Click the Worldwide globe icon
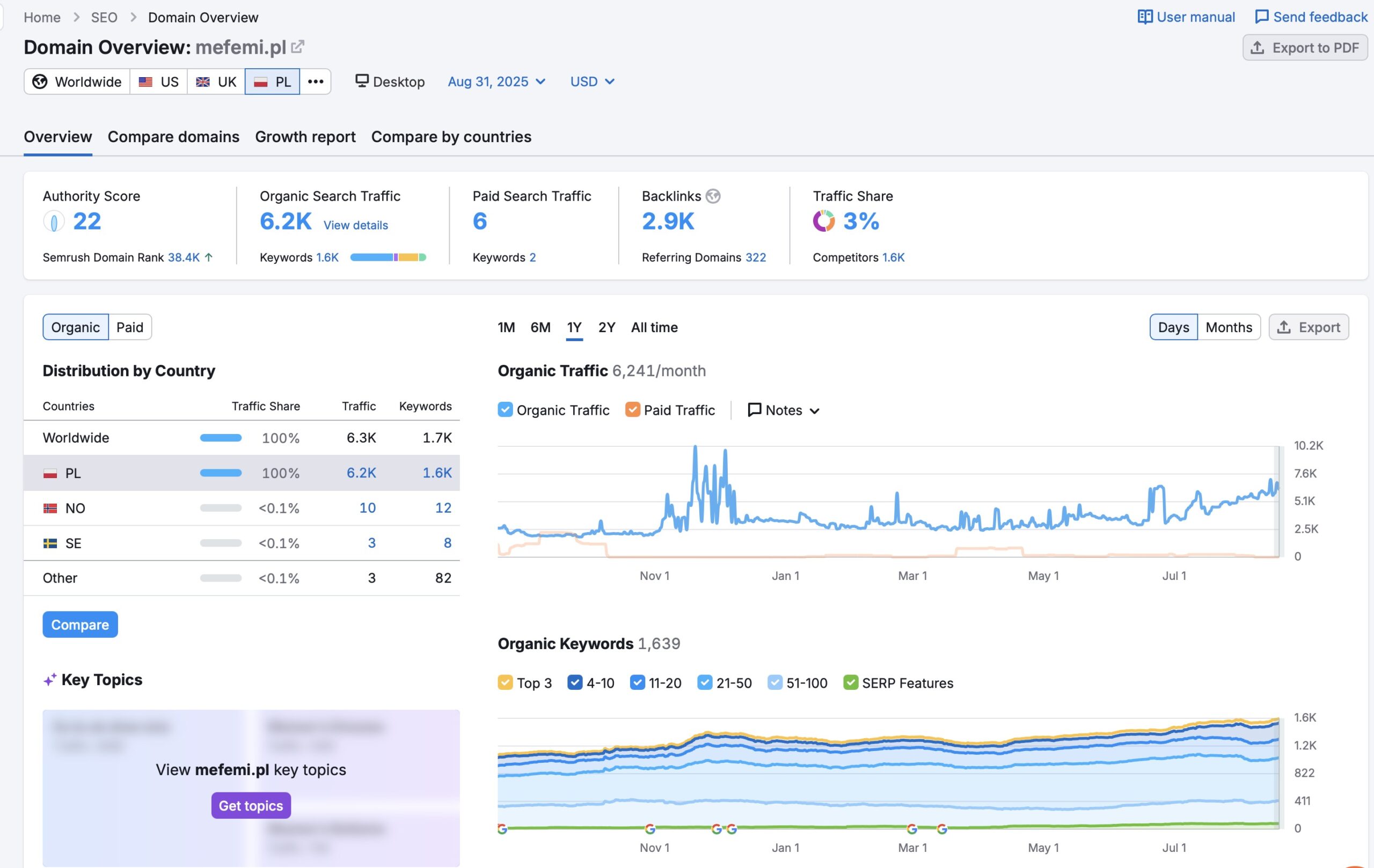Screen dimensions: 1374x868 39,82
